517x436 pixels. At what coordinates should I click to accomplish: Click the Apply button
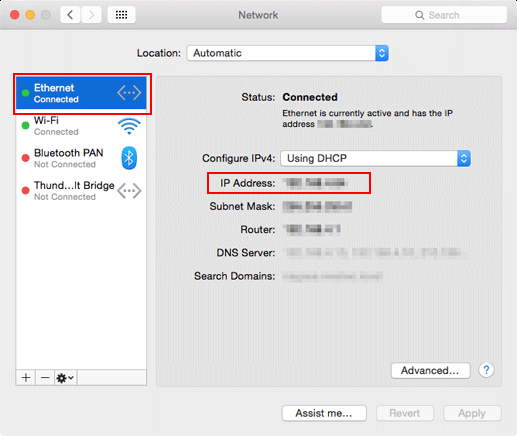click(x=472, y=413)
